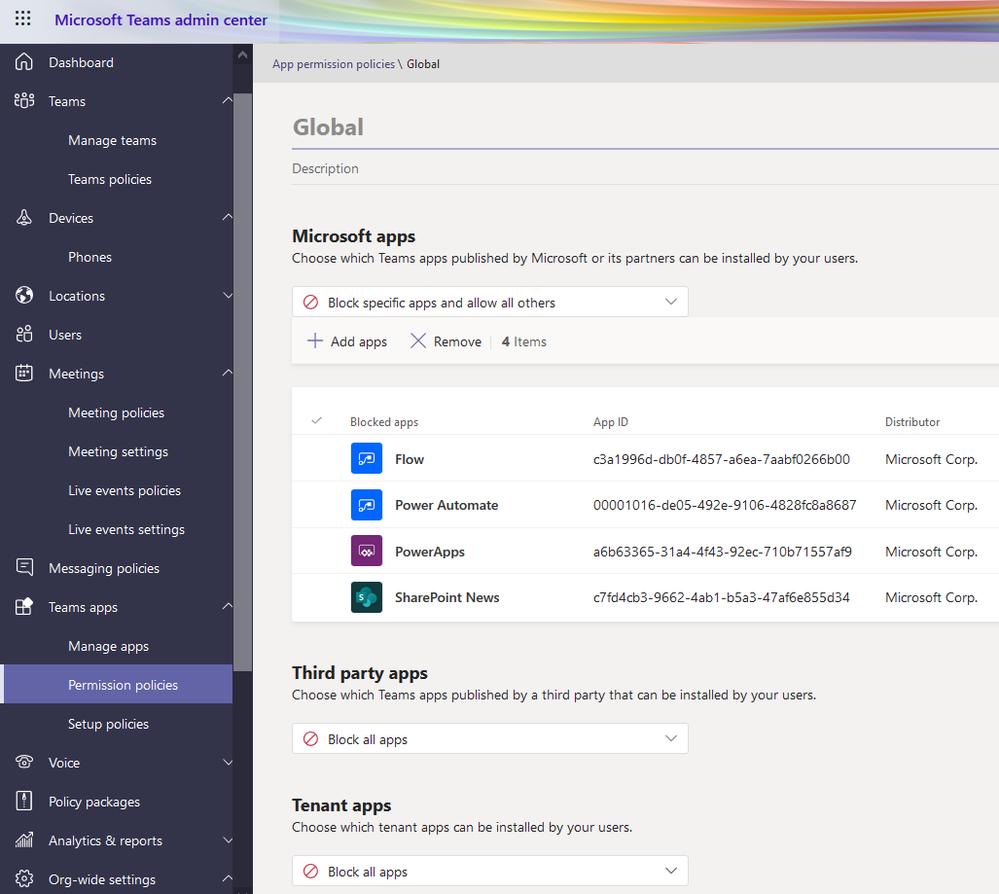
Task: Open Teams policies in sidebar
Action: click(110, 179)
